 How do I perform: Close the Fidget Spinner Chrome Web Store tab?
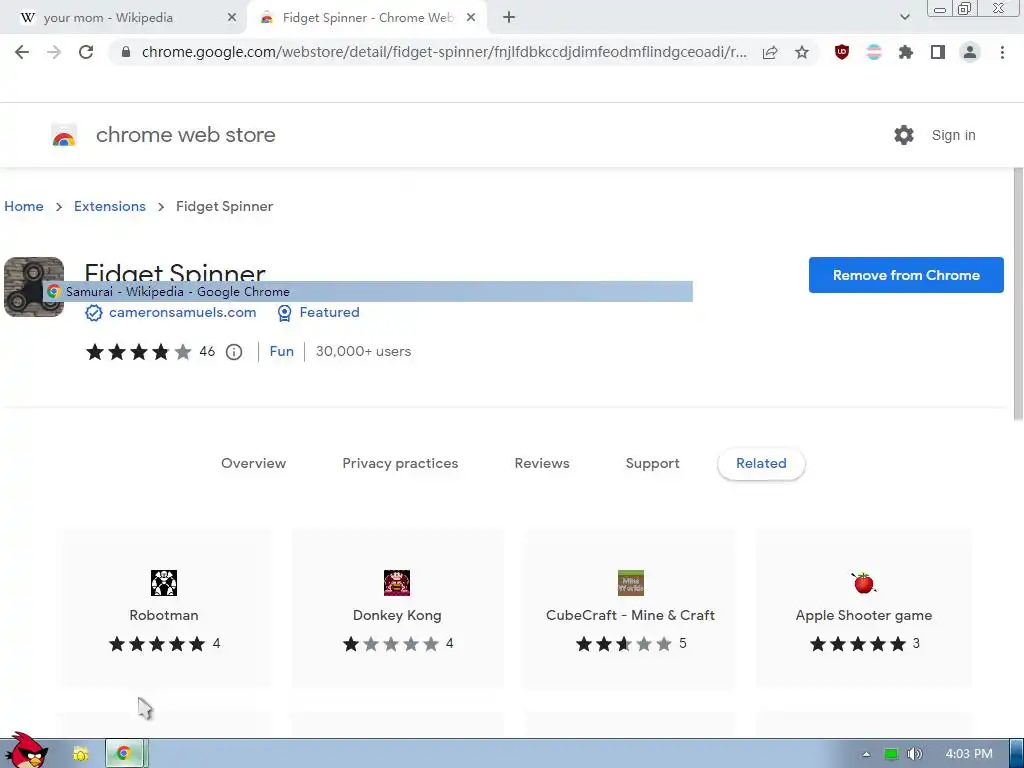tap(471, 18)
